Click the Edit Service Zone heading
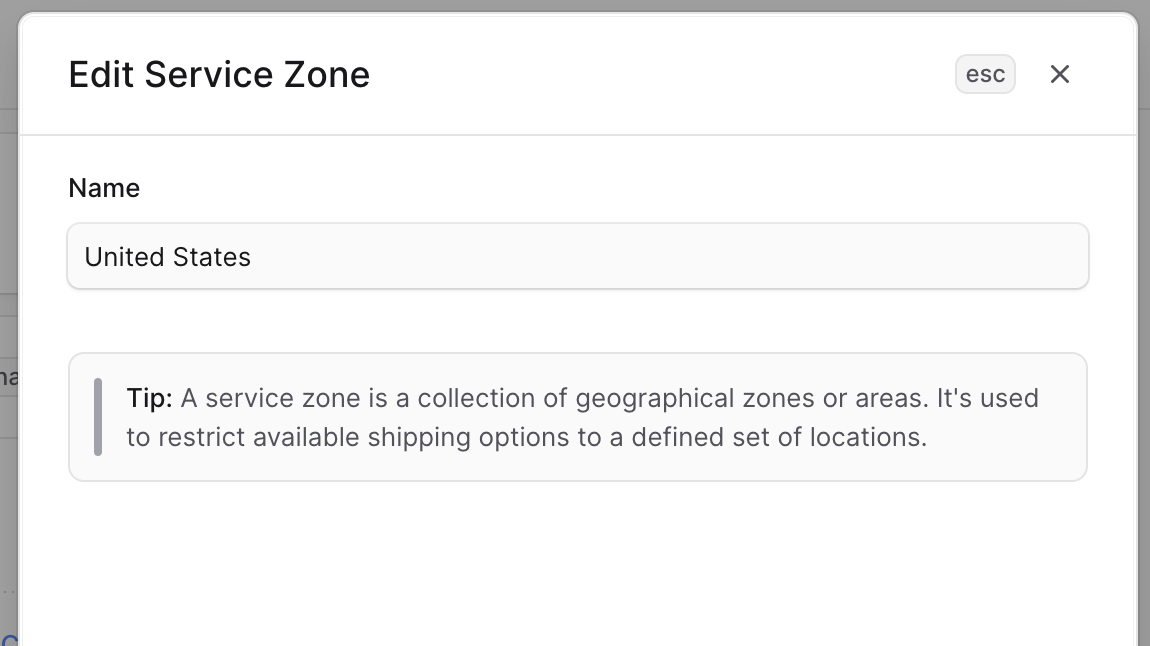 (x=219, y=75)
